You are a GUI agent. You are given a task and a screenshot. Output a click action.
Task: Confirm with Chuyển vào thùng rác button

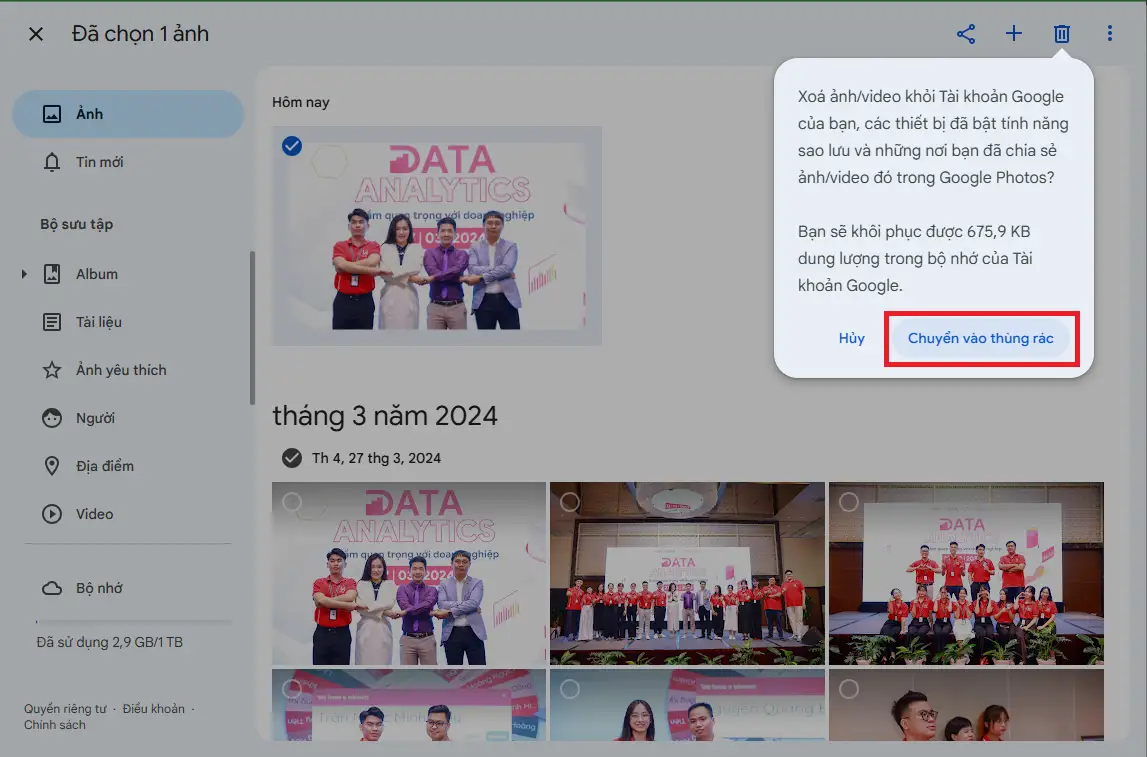point(980,339)
